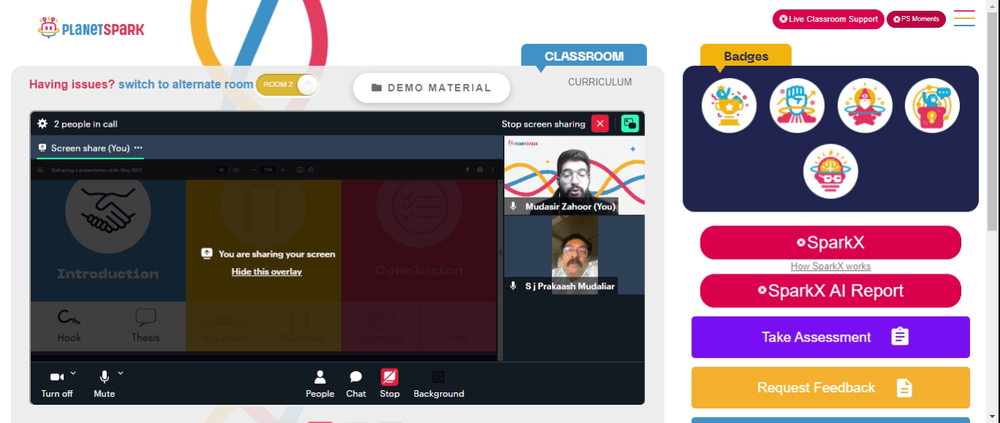Open the People panel
Viewport: 1000px width, 423px height.
(320, 384)
